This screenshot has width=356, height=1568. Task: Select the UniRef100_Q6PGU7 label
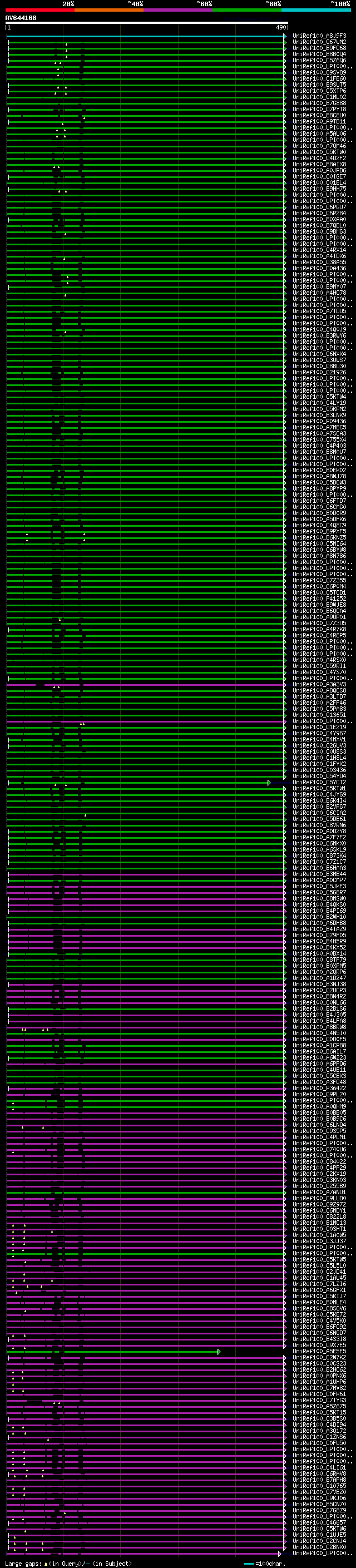pos(319,207)
